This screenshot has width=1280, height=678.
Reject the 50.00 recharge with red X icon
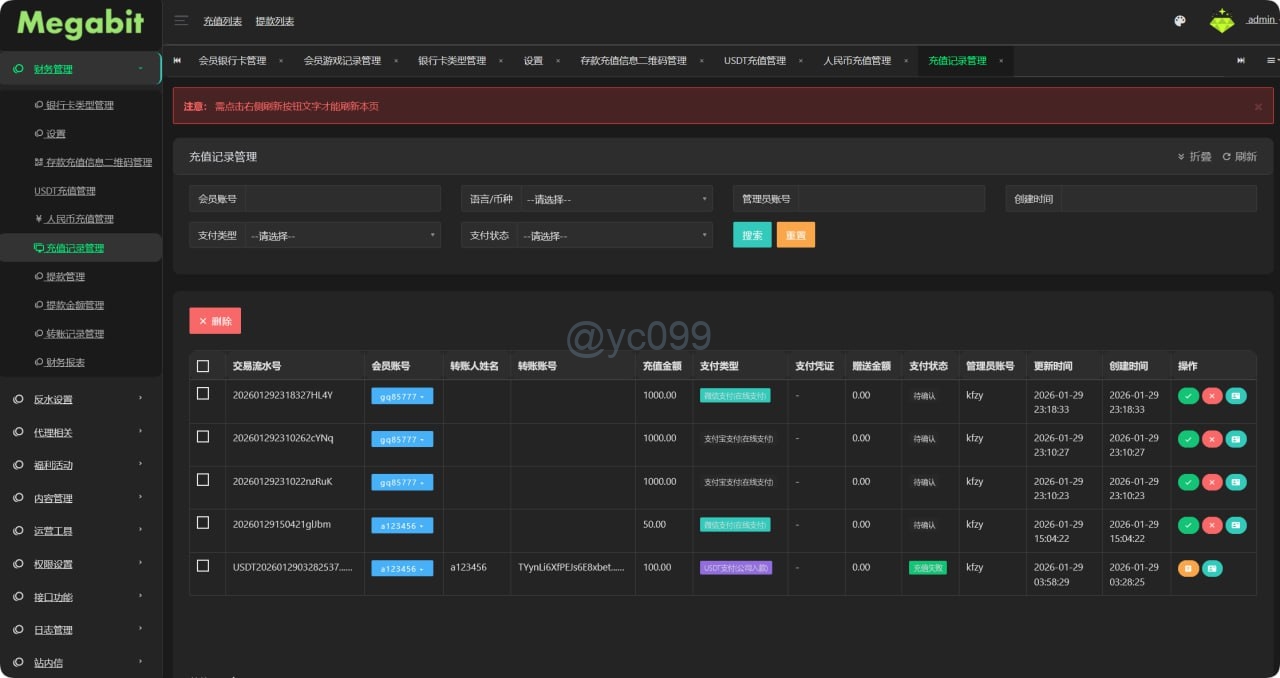tap(1212, 525)
